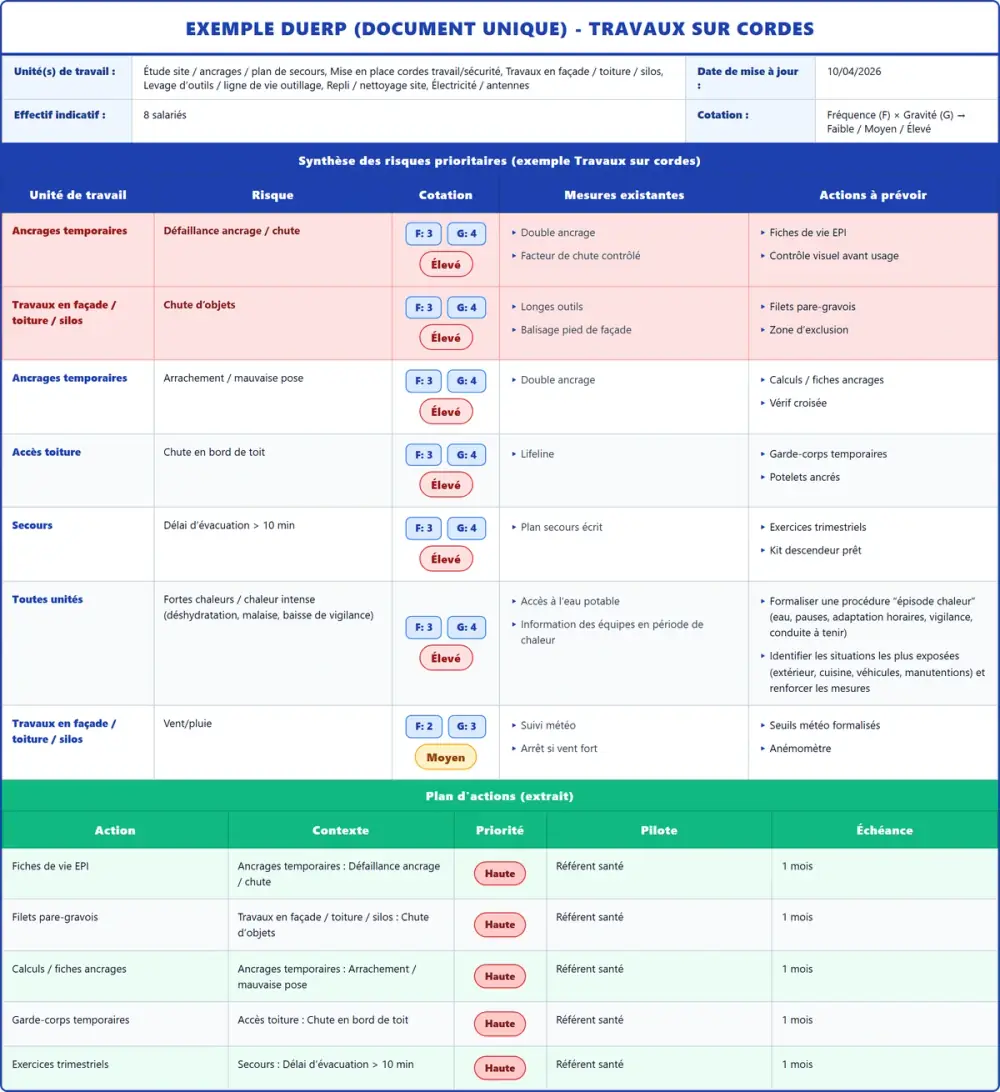Click "Haute" badge in Exercices trimestriels plan row
The height and width of the screenshot is (1092, 1000).
tap(500, 1068)
